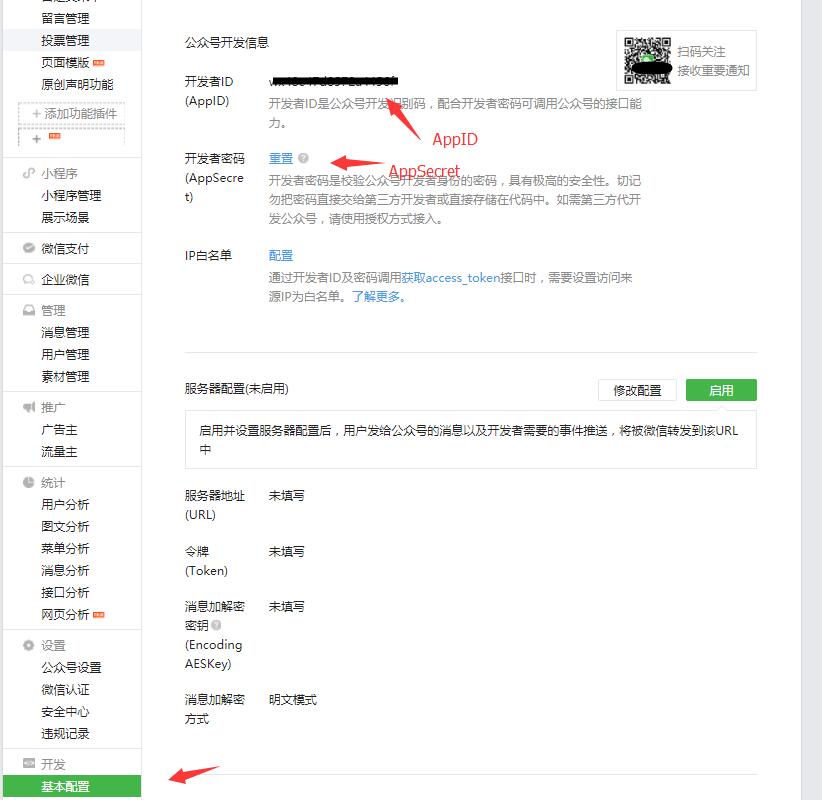Click the new badge beside 页面模版
Screen dimensions: 822x800
[x=99, y=63]
